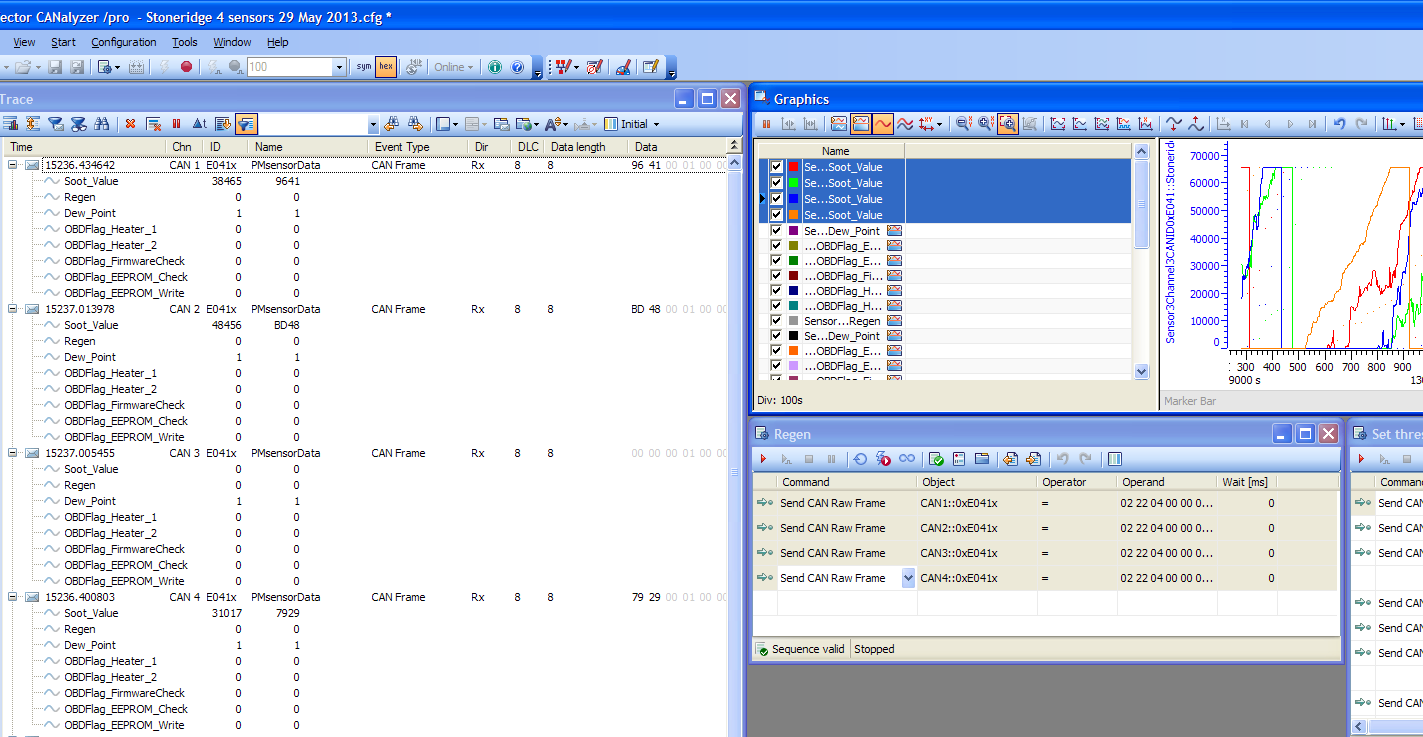
Task: Open command dropdown in CAN4 Regen row
Action: click(908, 578)
